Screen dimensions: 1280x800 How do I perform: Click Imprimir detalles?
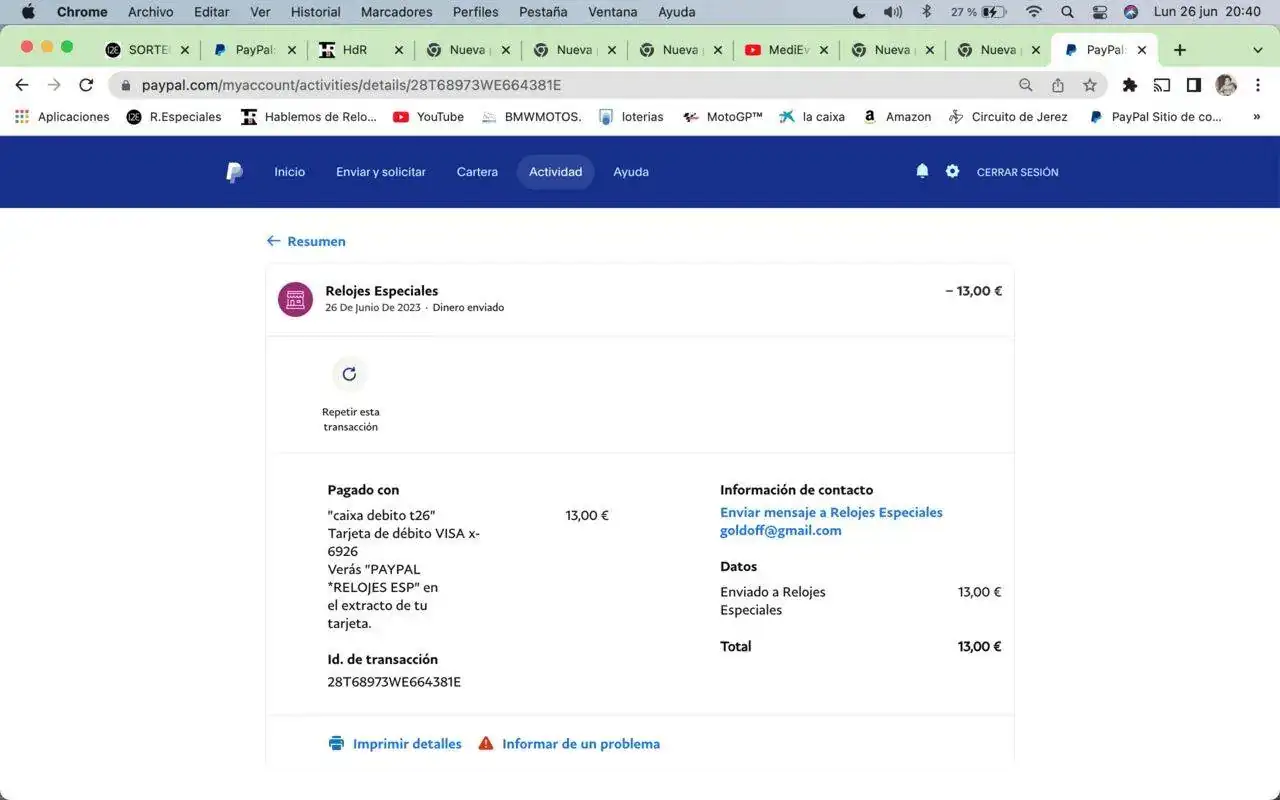(x=407, y=743)
